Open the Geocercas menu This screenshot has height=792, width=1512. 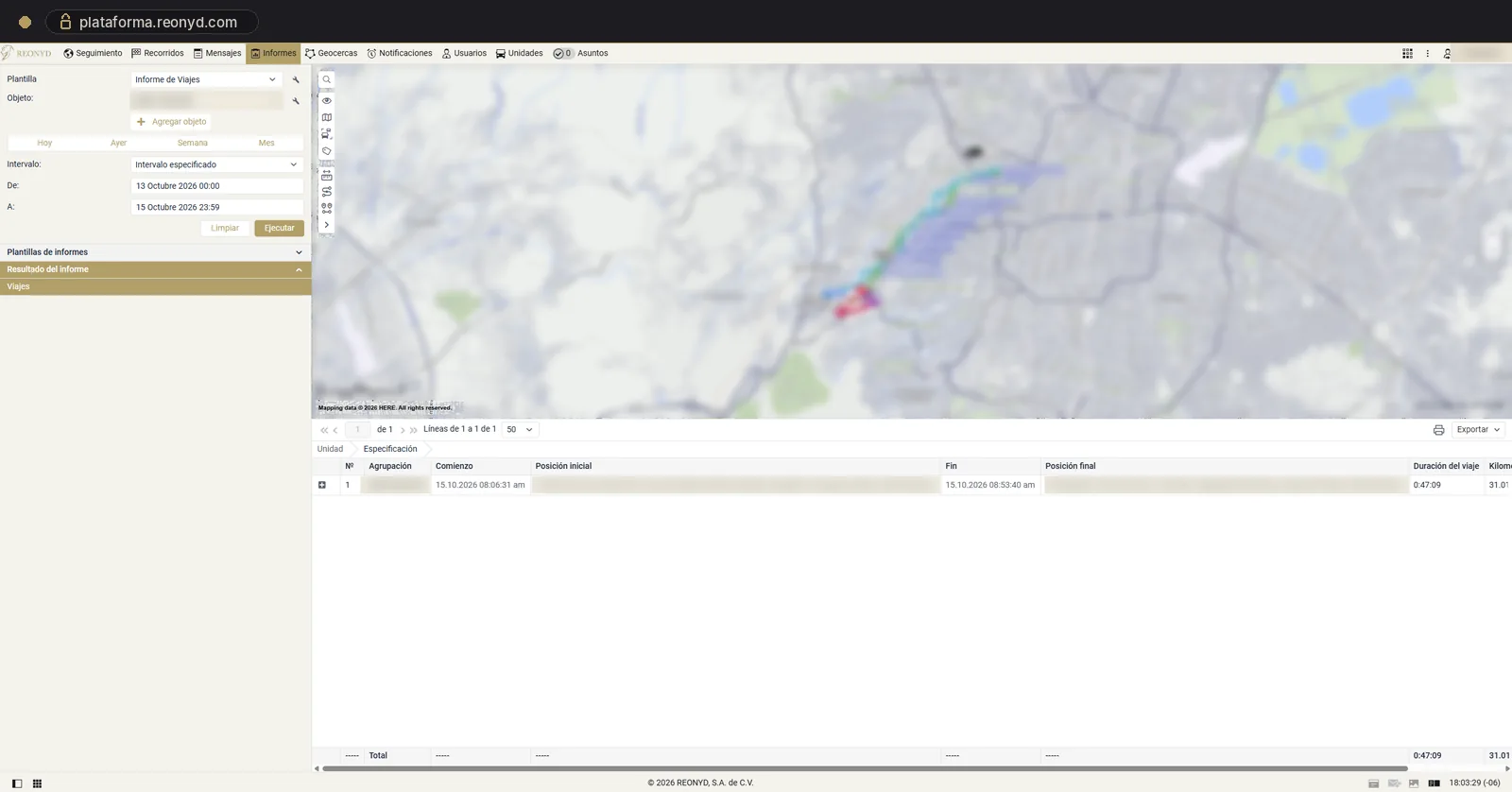click(331, 53)
